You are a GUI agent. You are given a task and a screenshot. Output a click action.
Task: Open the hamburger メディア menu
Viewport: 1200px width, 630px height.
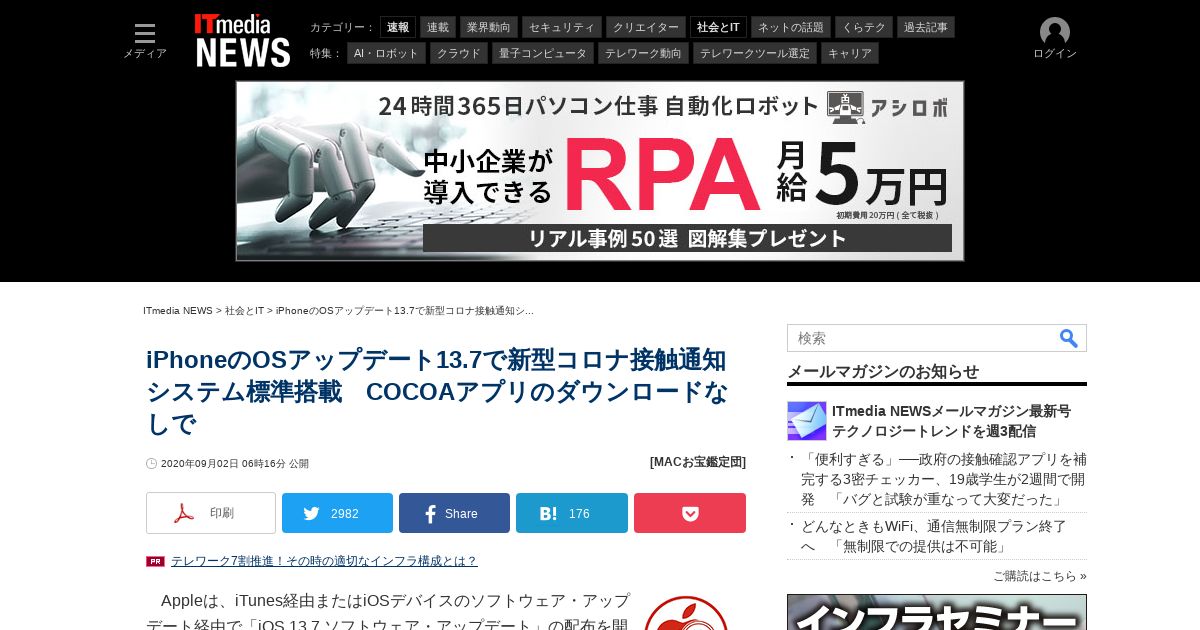coord(145,41)
